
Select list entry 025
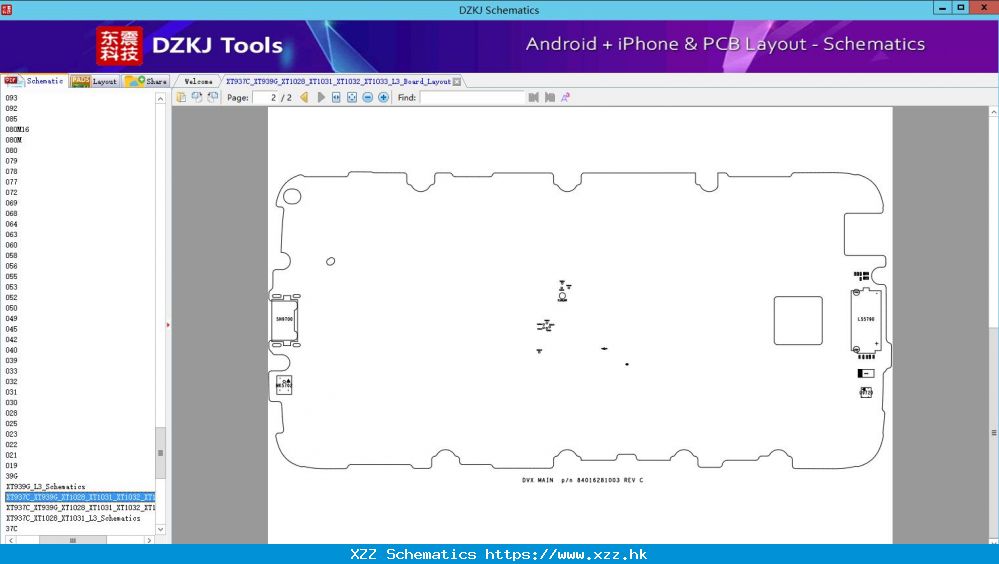11,424
